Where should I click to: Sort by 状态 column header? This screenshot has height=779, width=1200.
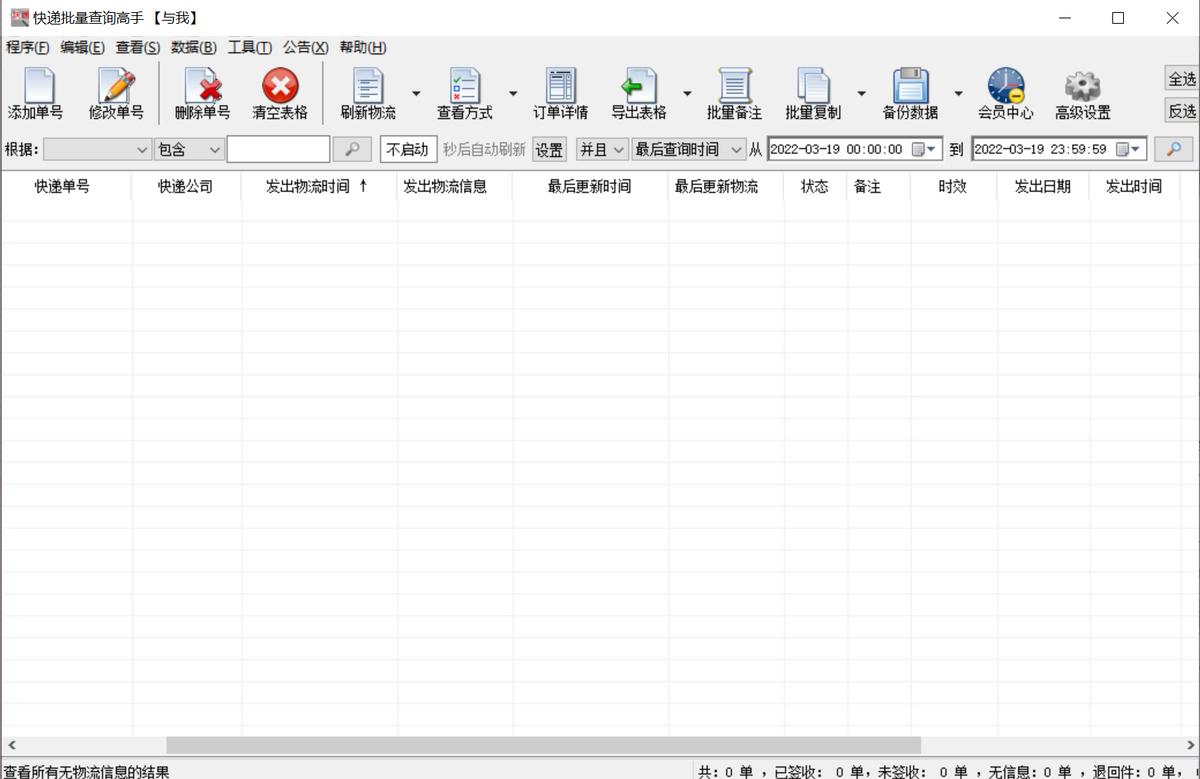pyautogui.click(x=815, y=186)
